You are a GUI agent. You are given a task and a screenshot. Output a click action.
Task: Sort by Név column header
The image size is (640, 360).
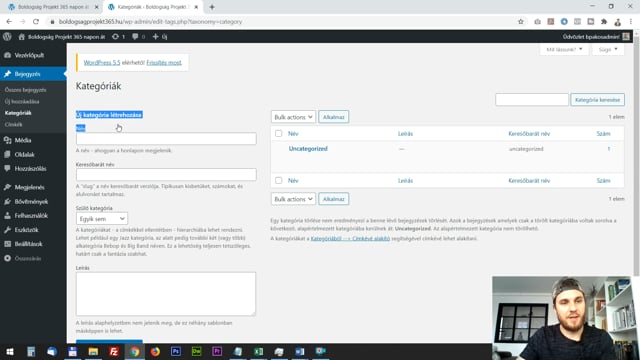(293, 133)
